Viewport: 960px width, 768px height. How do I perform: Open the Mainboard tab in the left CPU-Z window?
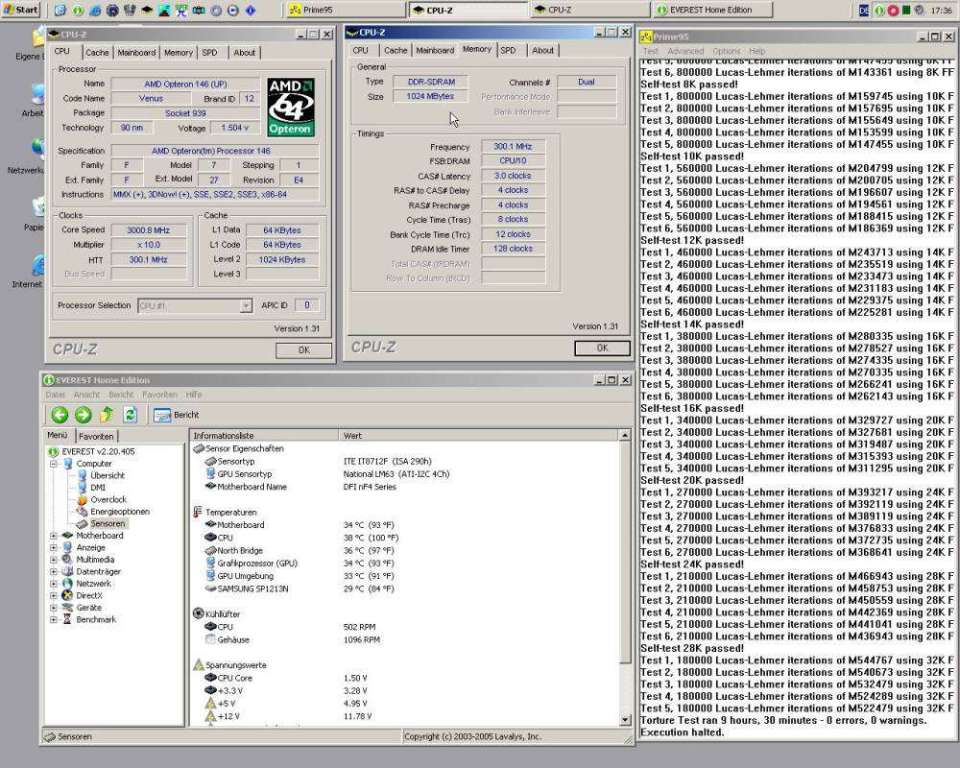137,53
